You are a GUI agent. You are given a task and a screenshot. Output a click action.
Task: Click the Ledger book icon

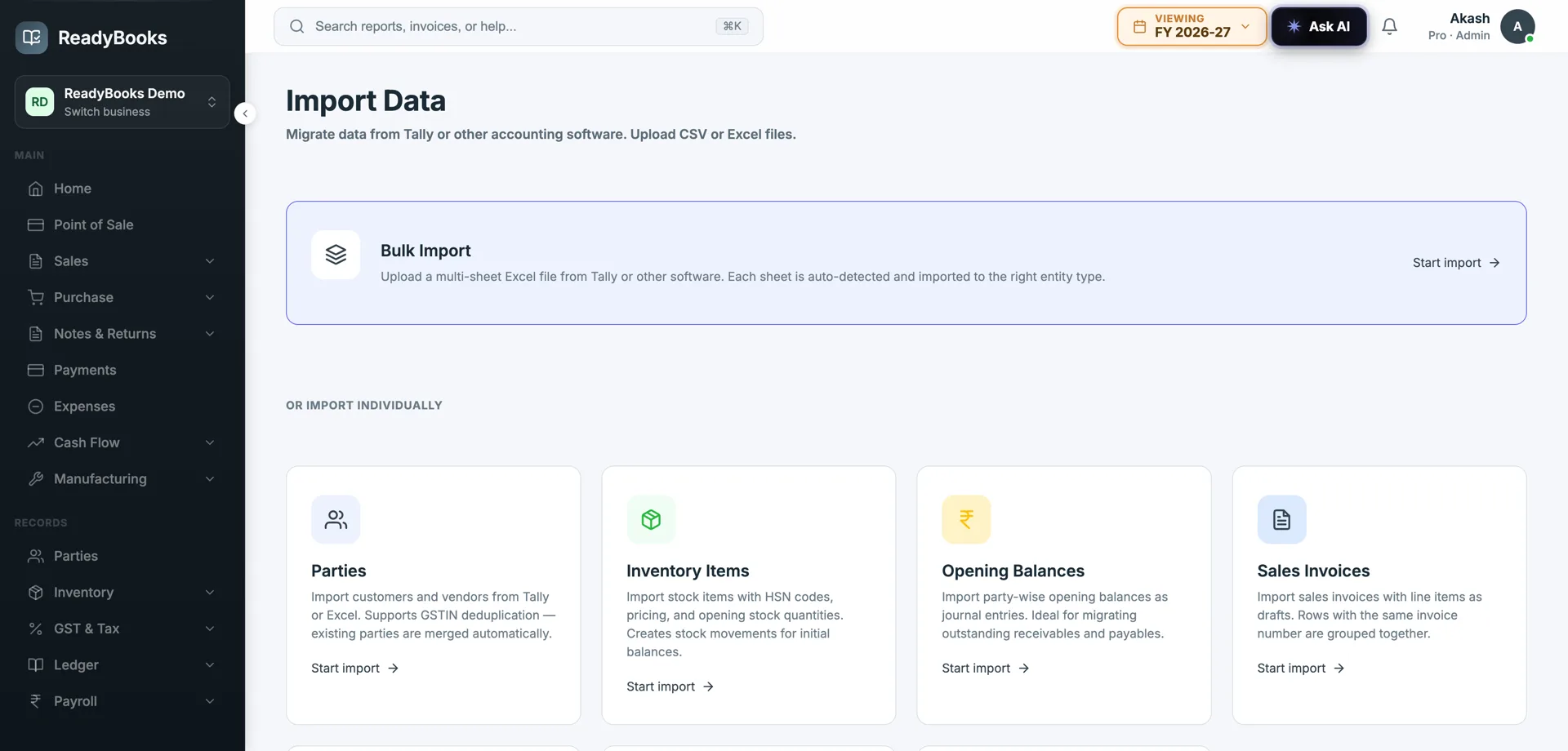[35, 665]
